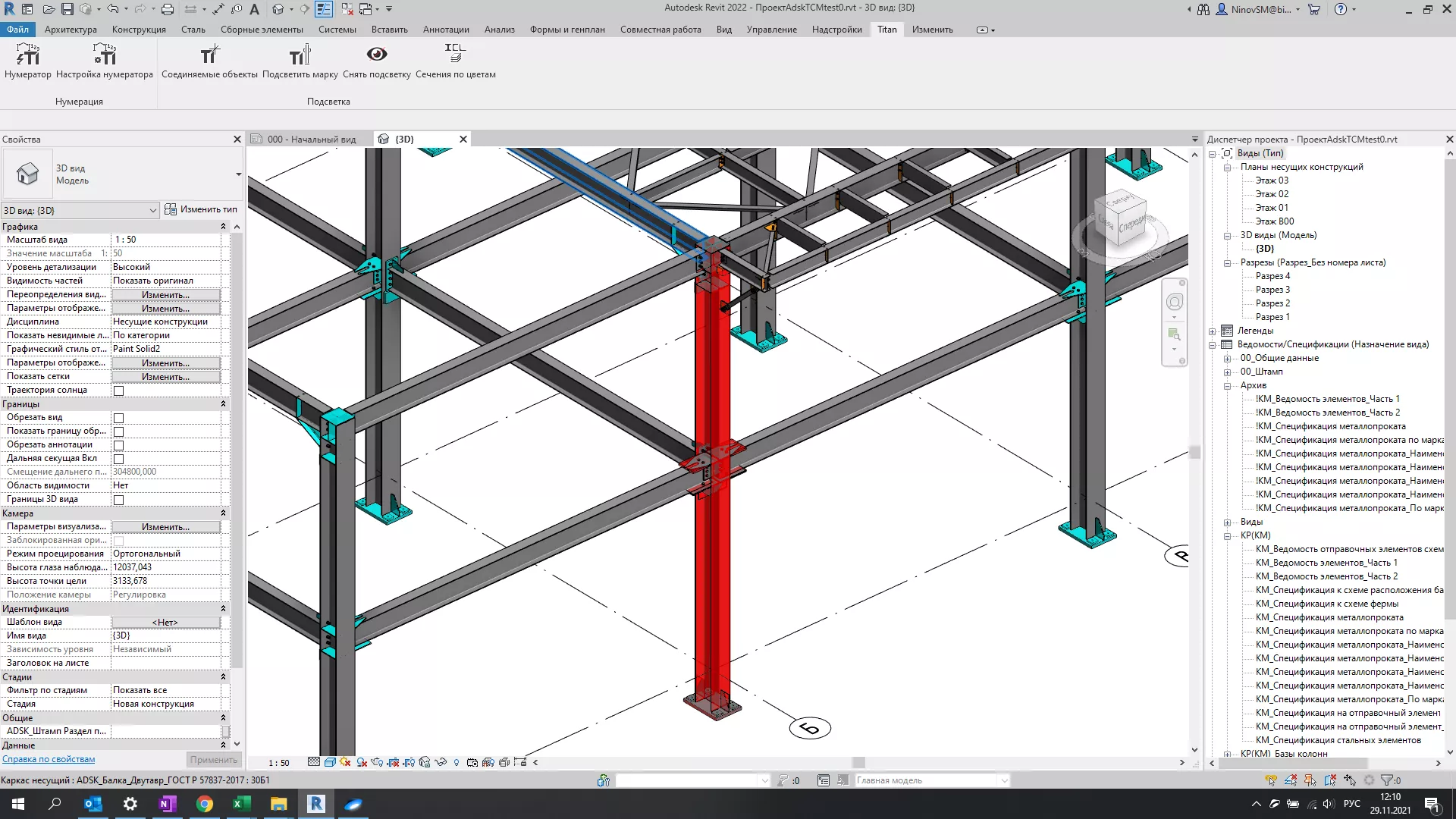
Task: Open visual style icon in view bar
Action: (331, 762)
